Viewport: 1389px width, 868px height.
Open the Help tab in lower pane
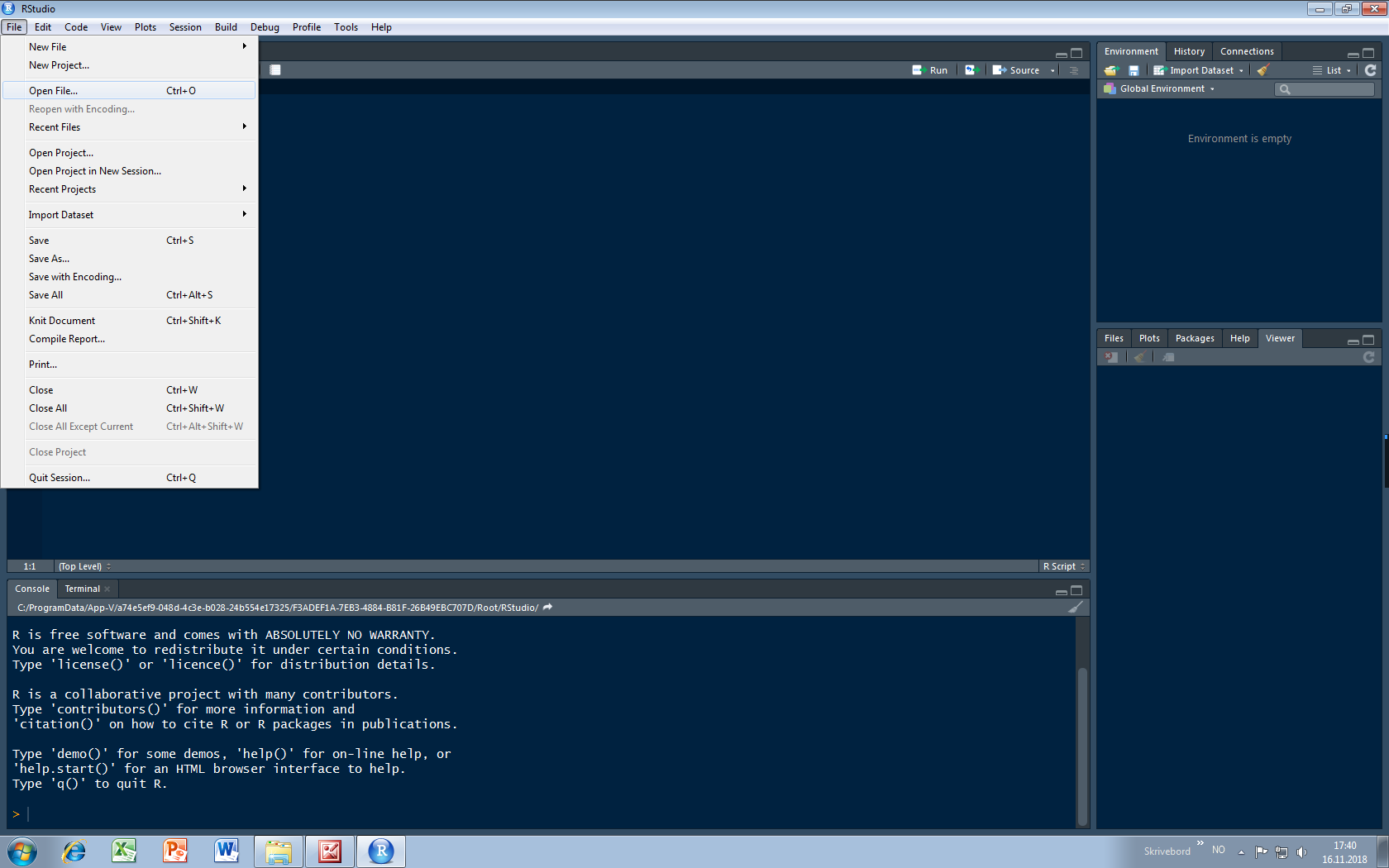[x=1239, y=338]
